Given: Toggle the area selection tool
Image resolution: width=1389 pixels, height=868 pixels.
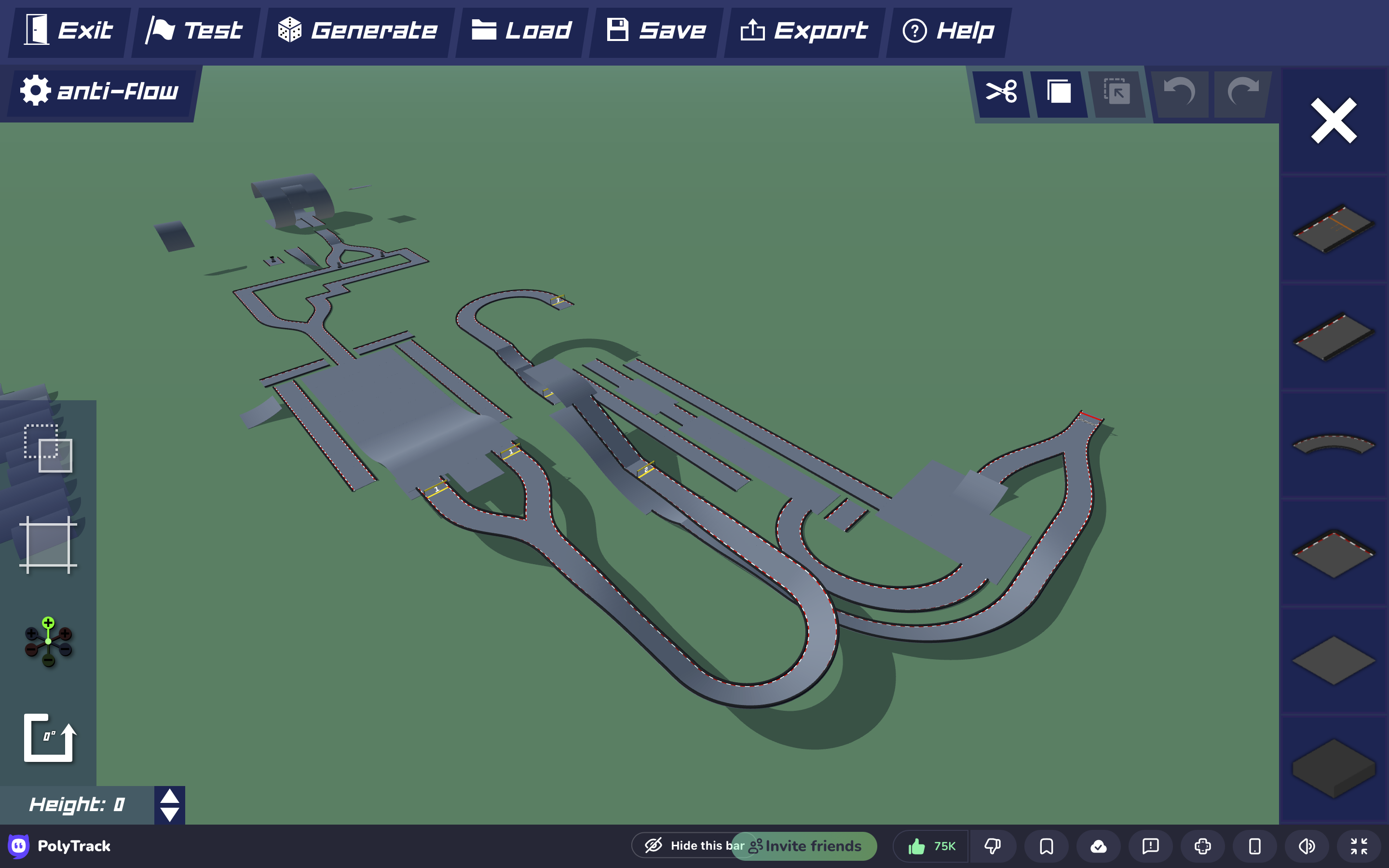Looking at the screenshot, I should [48, 448].
